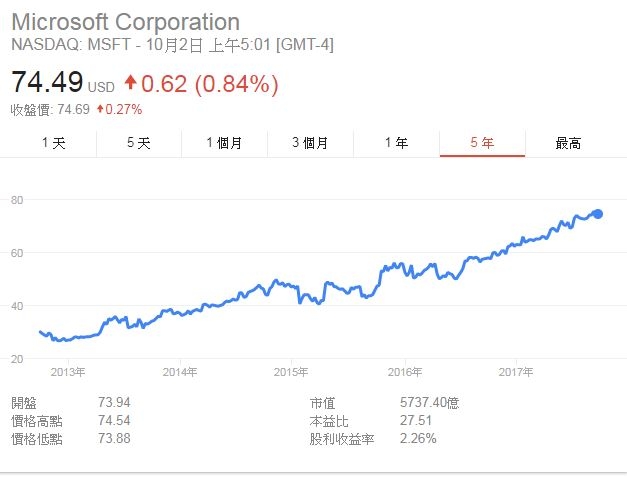
Task: Click the small up arrow beside 0.27%
Action: tap(100, 108)
